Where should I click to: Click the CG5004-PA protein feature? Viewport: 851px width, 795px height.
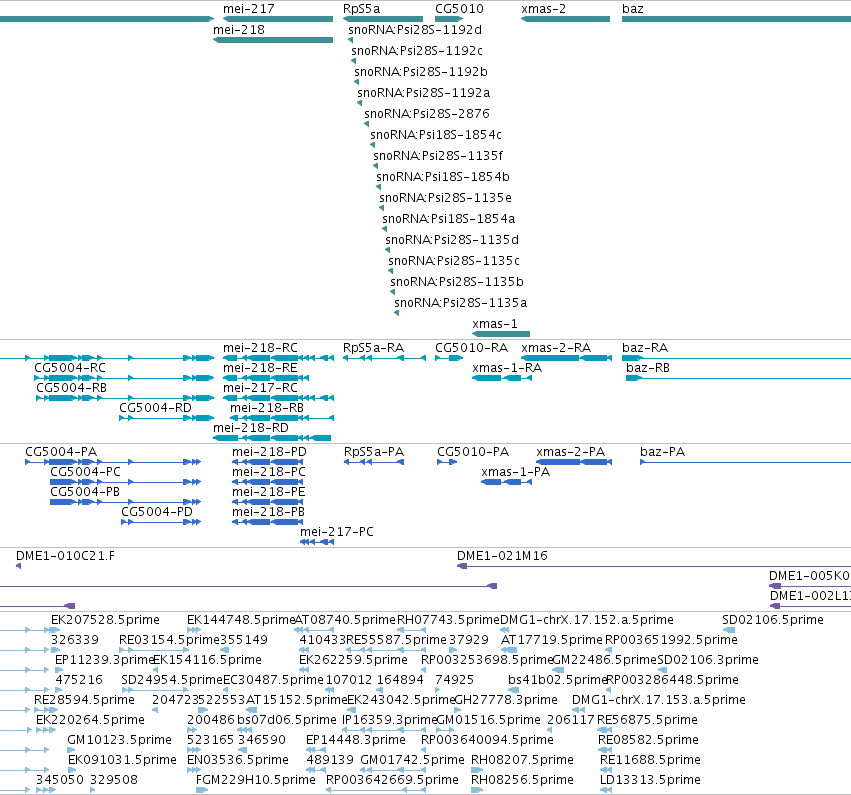tap(113, 462)
